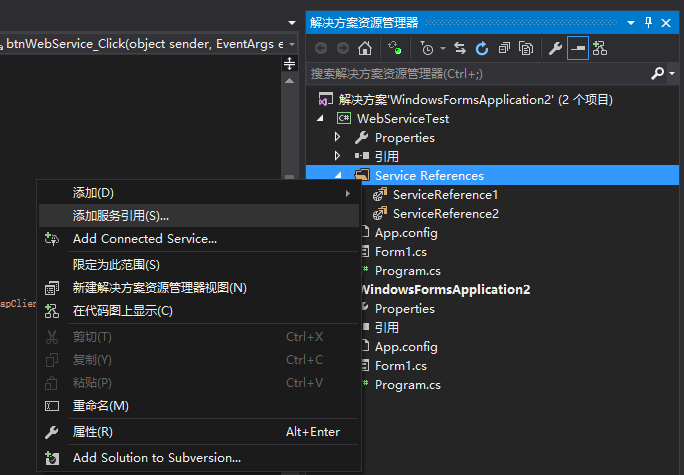Pin the Solution Explorer panel with the pushpin
Image resolution: width=684 pixels, height=475 pixels.
pyautogui.click(x=649, y=22)
